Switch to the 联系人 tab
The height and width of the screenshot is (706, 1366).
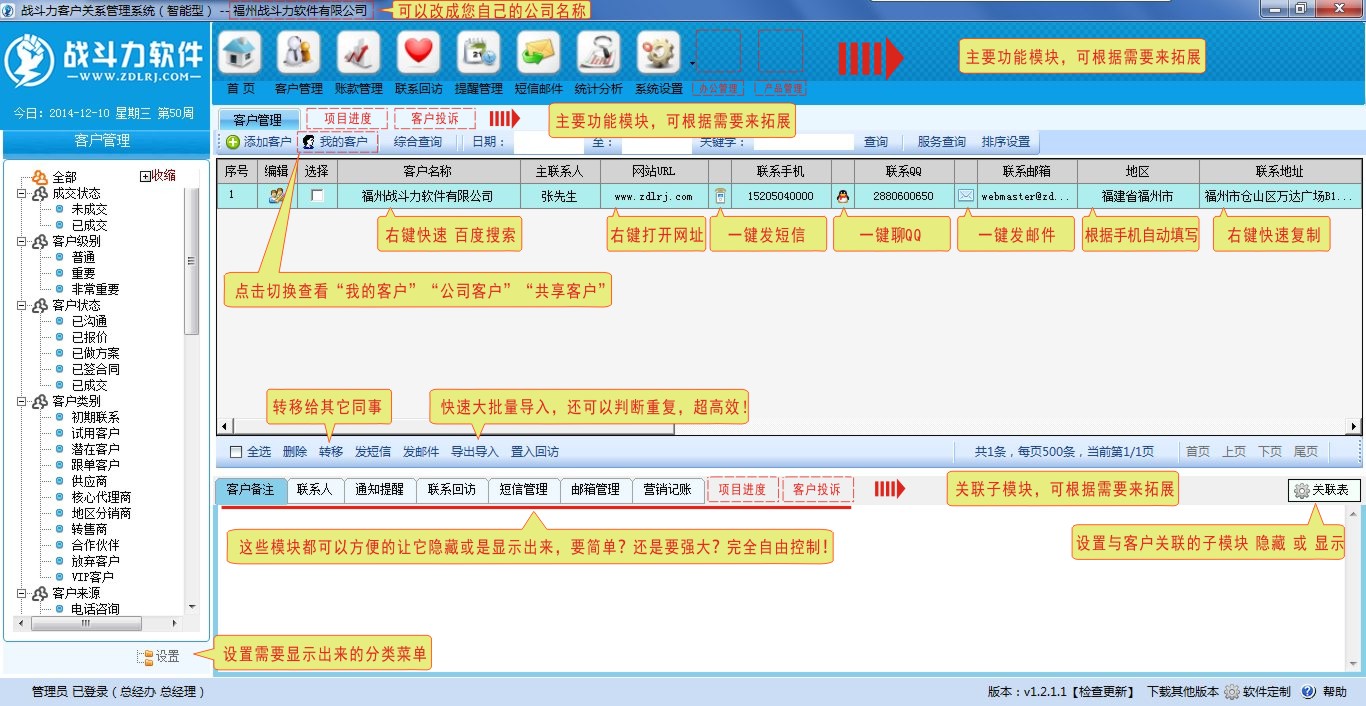(x=314, y=490)
